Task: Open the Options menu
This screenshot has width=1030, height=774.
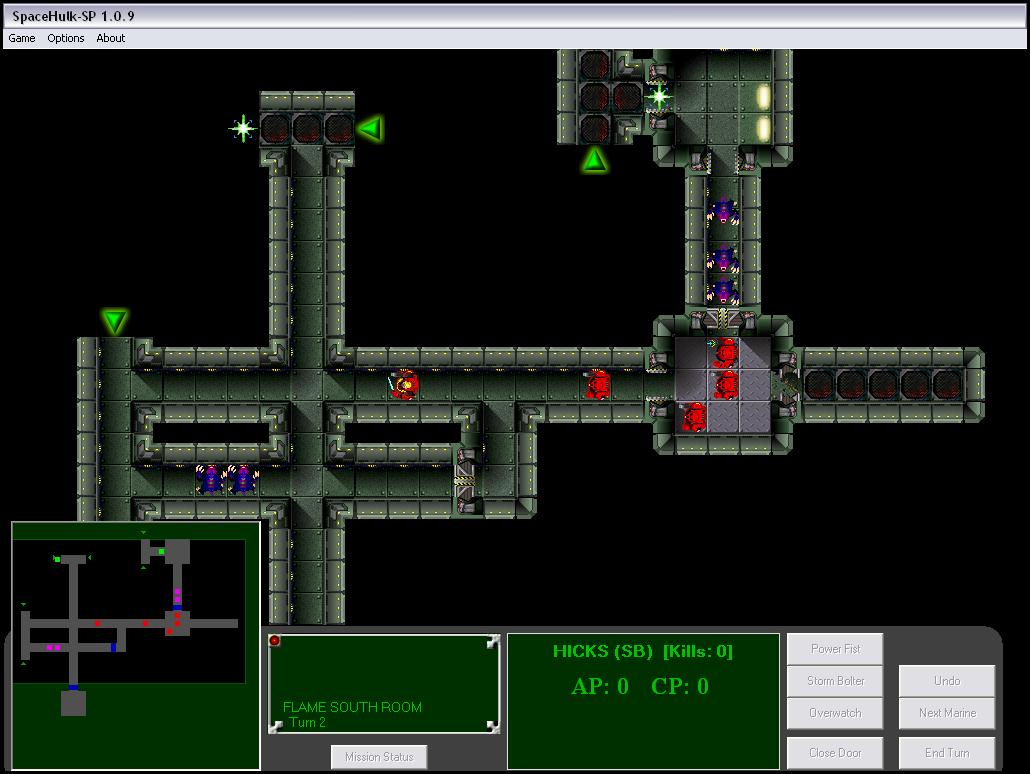Action: (x=66, y=38)
